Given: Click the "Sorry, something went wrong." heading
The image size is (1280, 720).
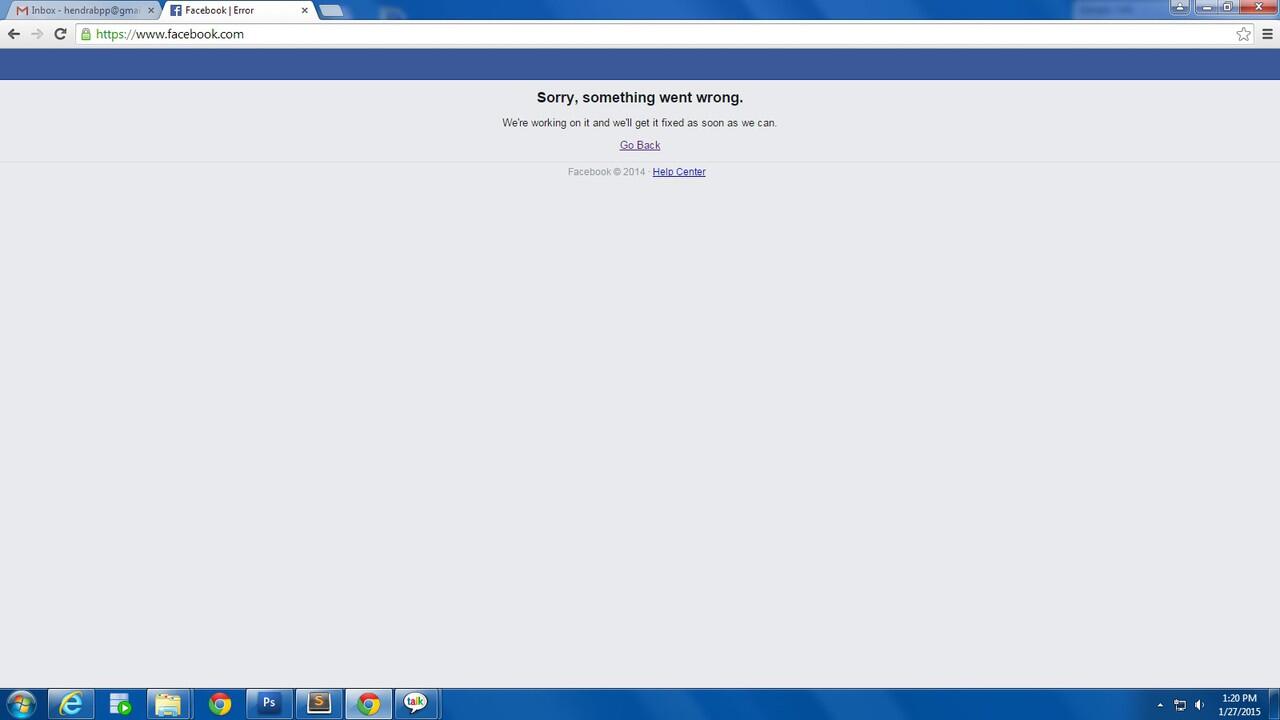Looking at the screenshot, I should [640, 98].
